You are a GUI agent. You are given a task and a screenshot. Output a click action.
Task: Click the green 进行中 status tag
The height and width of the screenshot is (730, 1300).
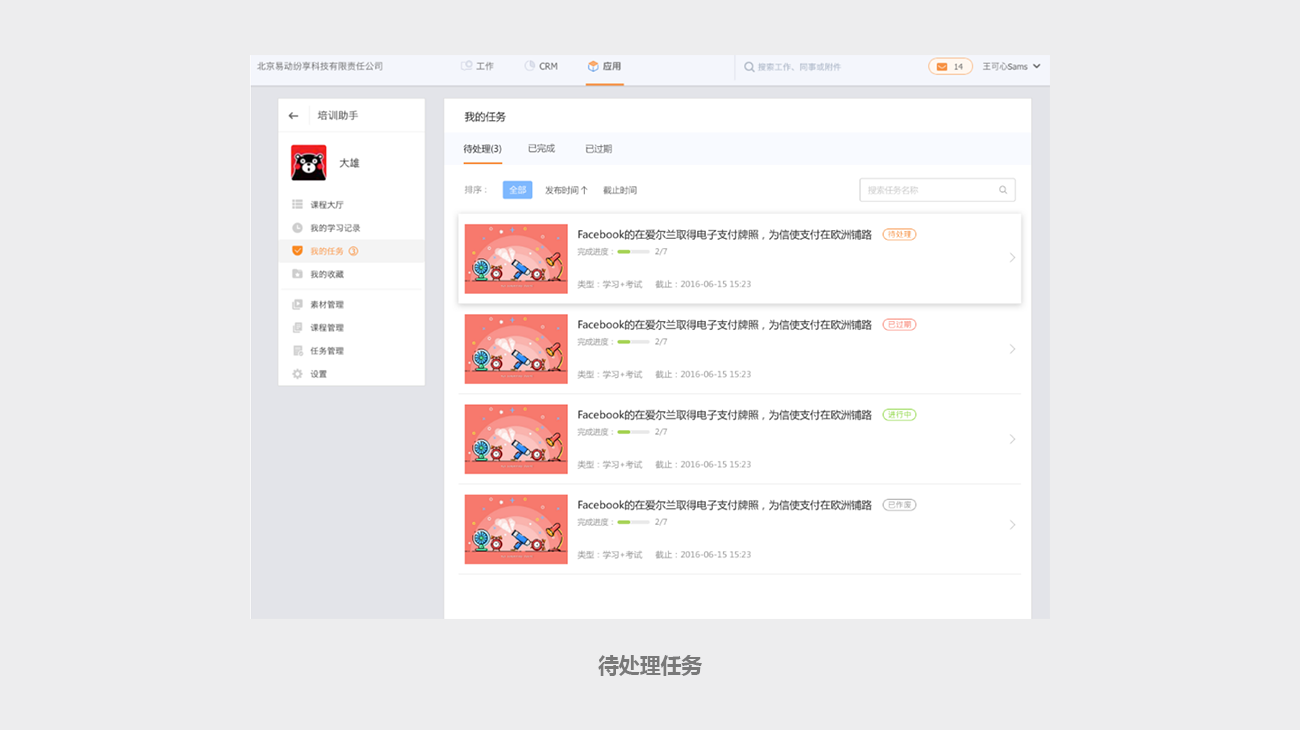pos(899,415)
